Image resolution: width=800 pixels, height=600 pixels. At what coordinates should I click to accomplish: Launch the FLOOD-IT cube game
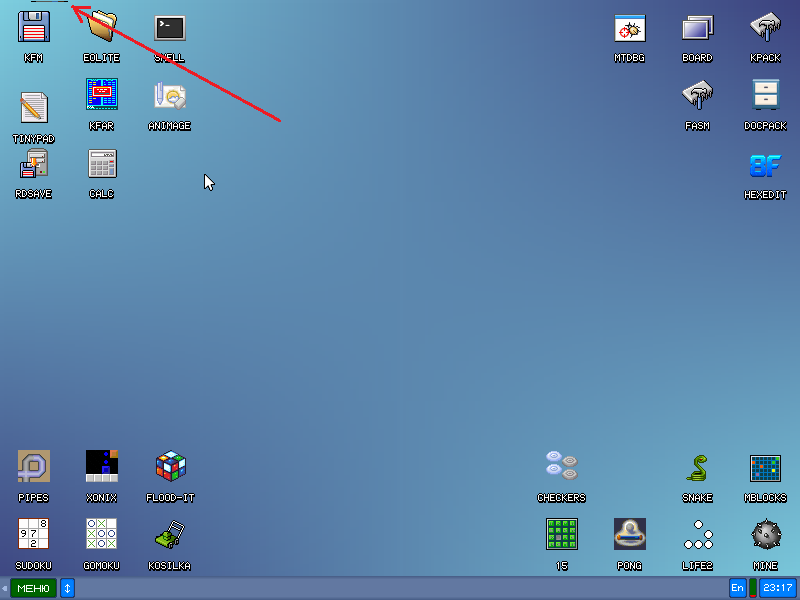point(170,466)
